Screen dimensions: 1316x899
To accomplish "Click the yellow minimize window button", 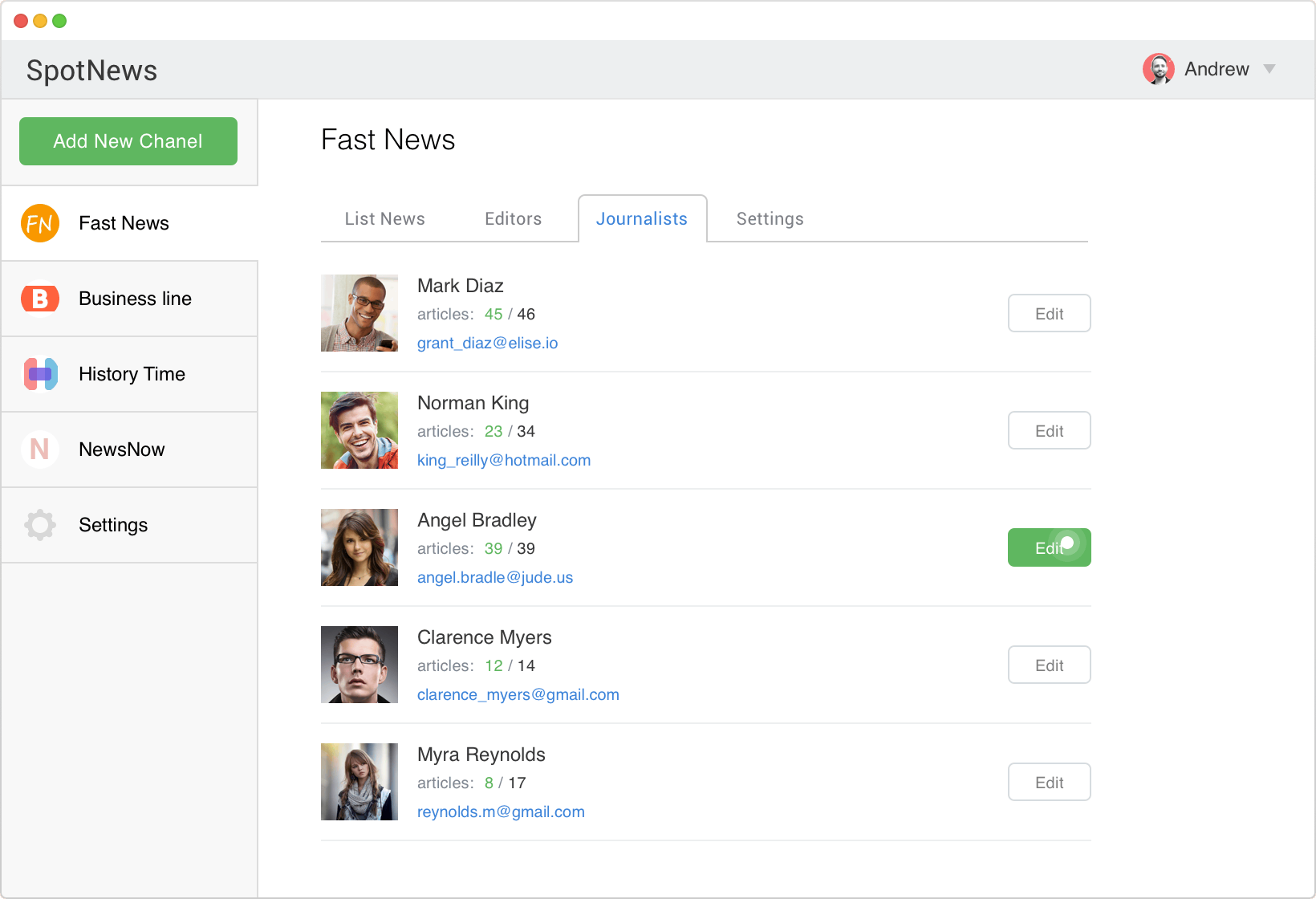I will (40, 21).
